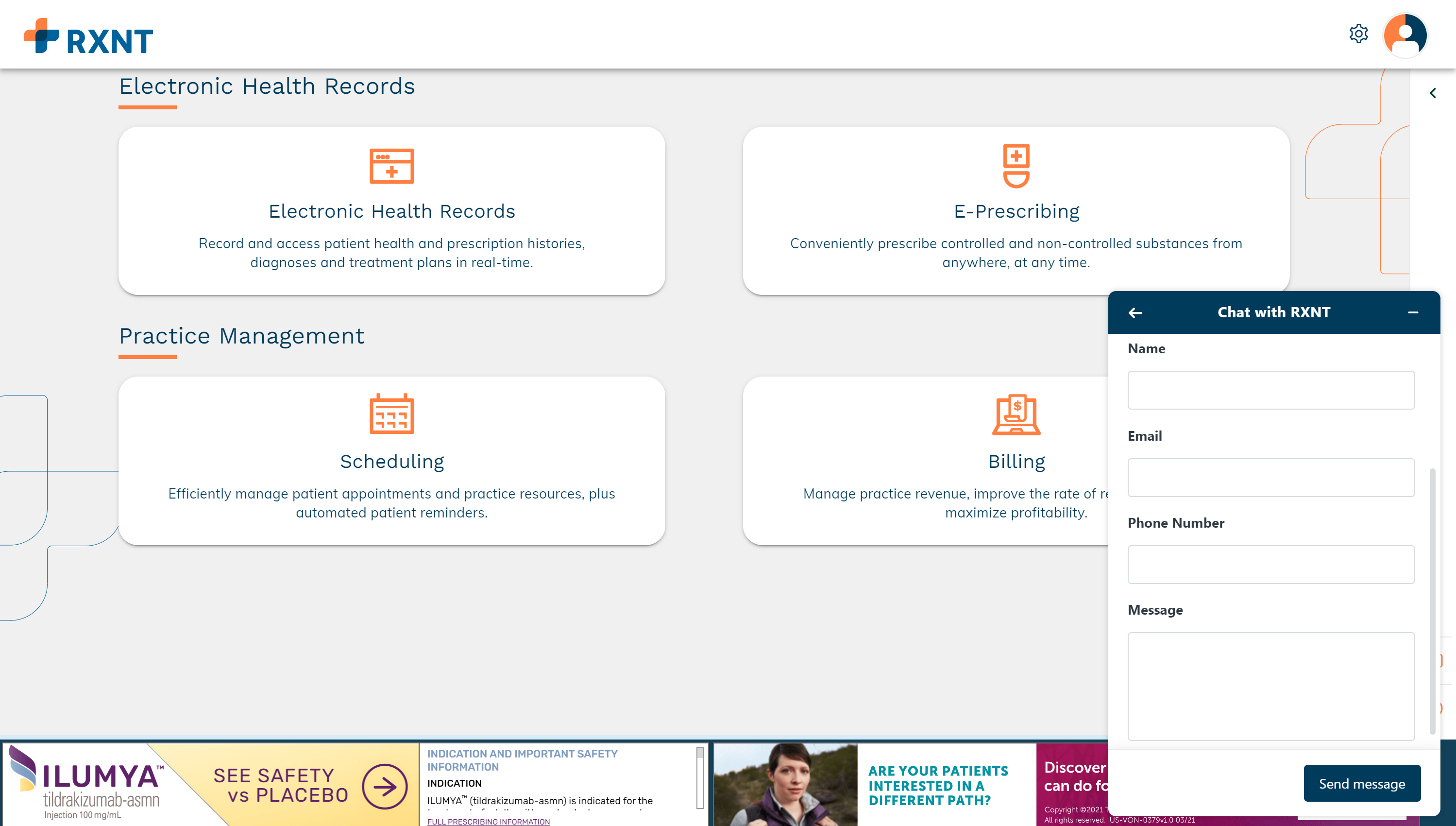Click 'Record and access patient health' description text
The width and height of the screenshot is (1456, 826).
click(392, 253)
